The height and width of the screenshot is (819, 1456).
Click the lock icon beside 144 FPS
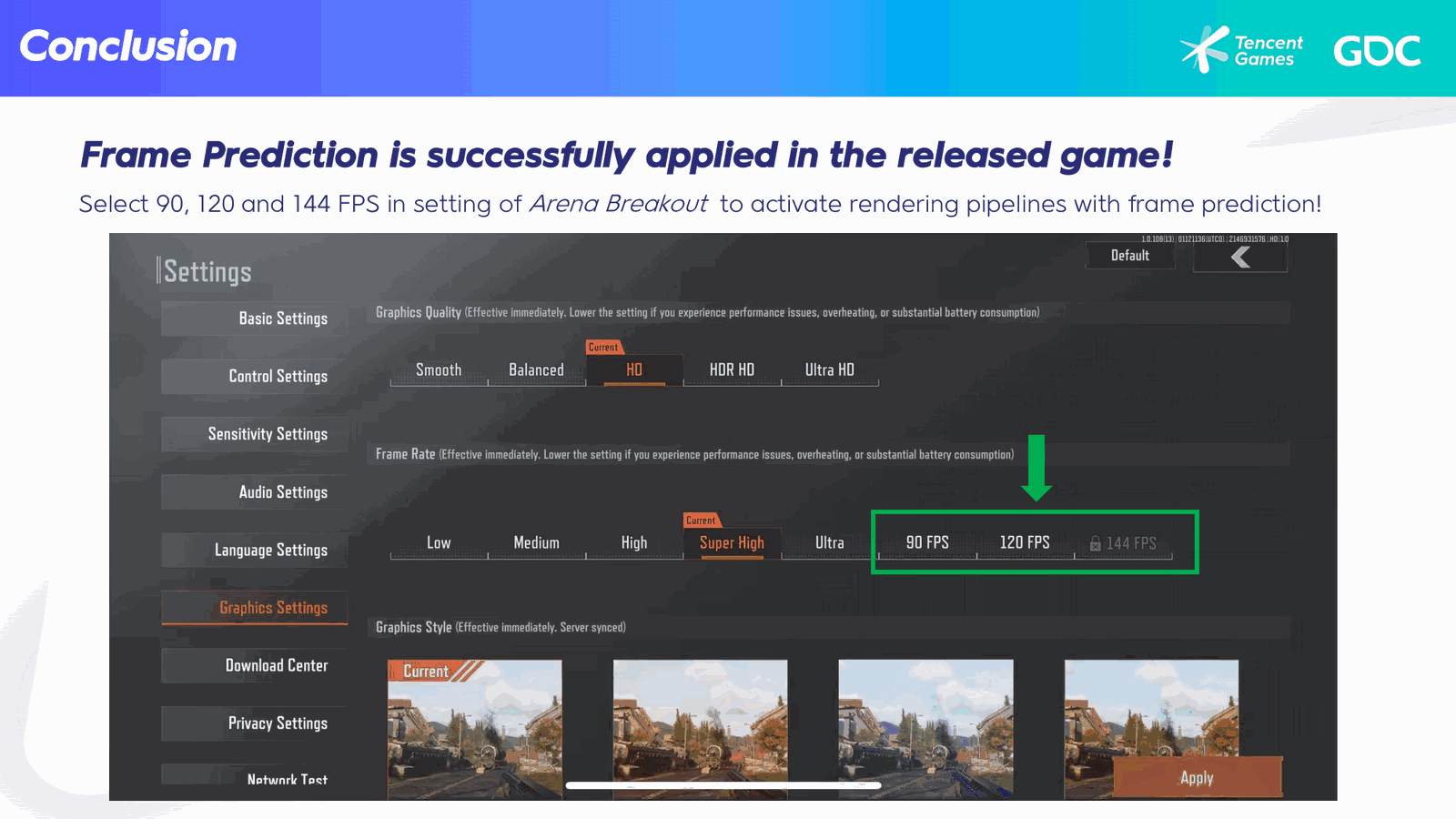[1096, 543]
